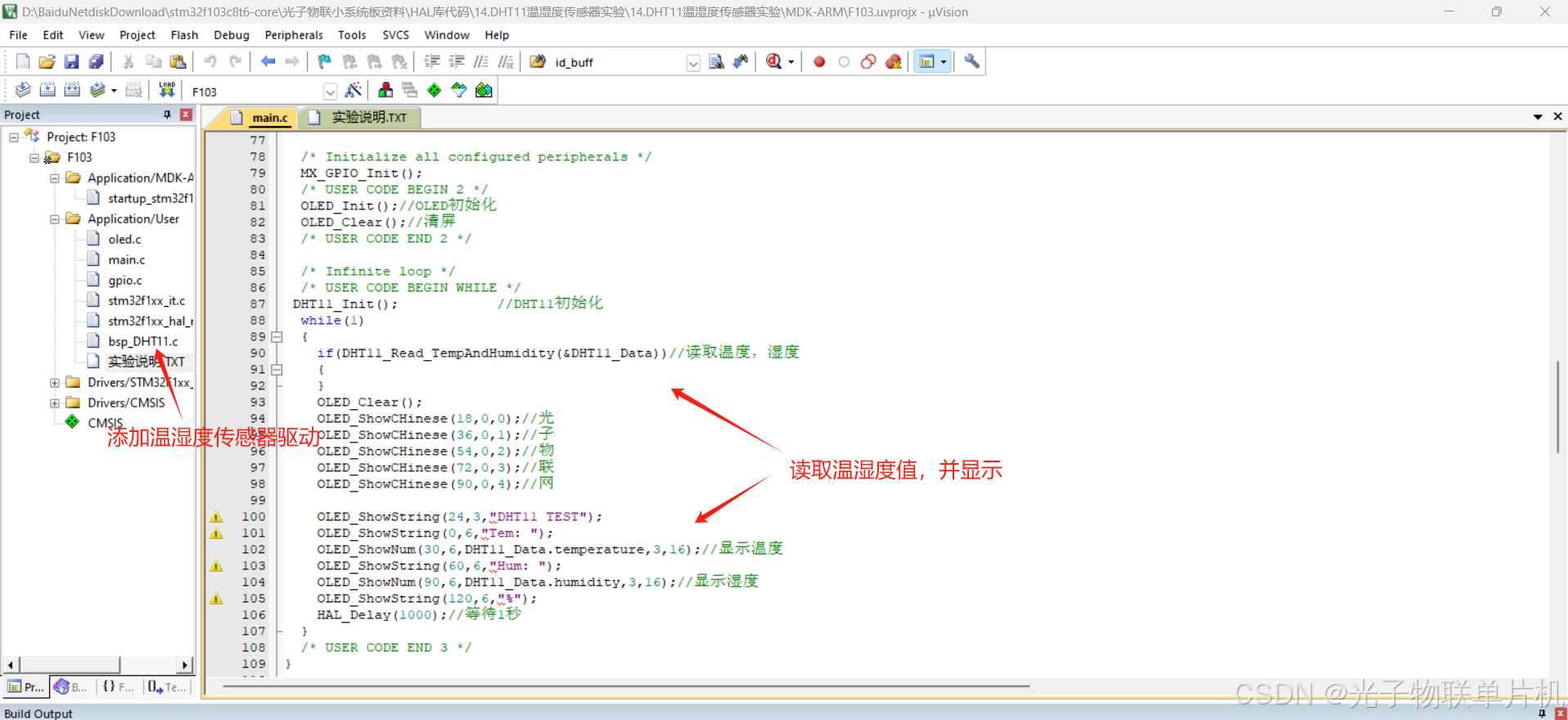Open the id_buff search combo dropdown
Screen dimensions: 1568x720
coord(693,62)
